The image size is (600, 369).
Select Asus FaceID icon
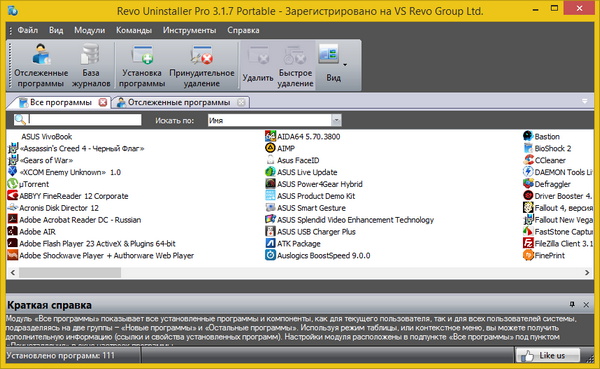tap(271, 160)
